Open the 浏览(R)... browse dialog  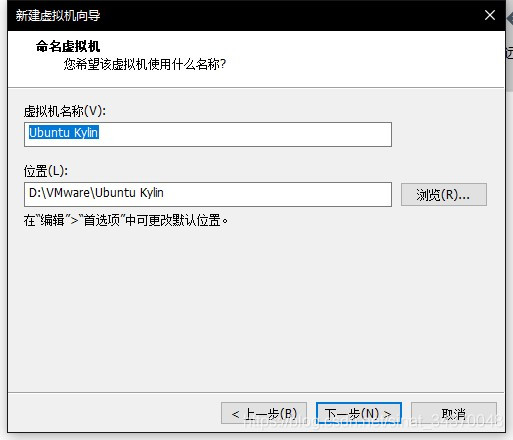[444, 195]
